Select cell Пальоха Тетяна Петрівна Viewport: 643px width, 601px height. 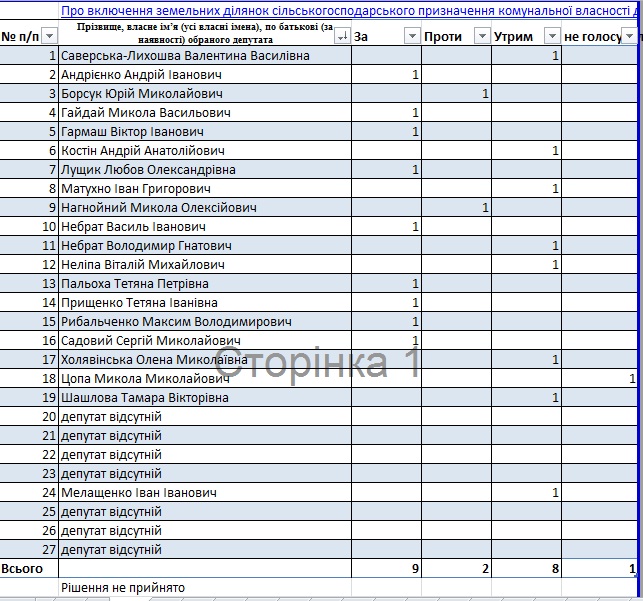205,283
